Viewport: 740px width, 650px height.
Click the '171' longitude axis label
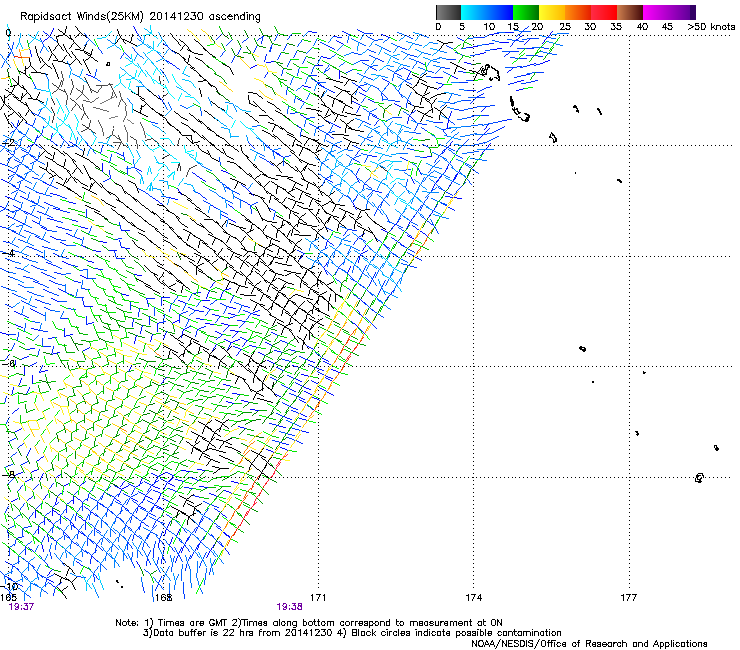[318, 598]
